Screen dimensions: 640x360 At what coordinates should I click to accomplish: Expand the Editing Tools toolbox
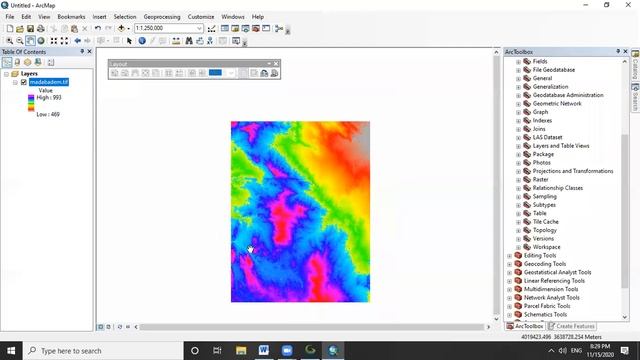pos(509,256)
